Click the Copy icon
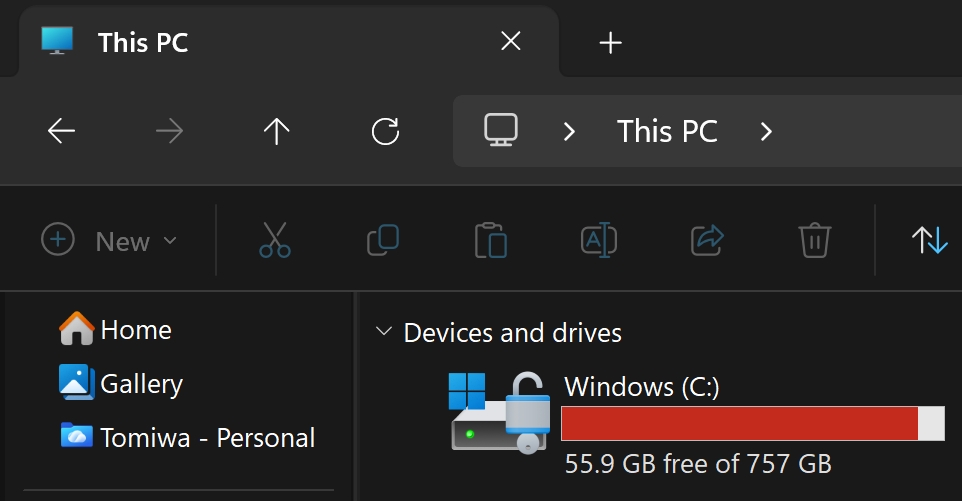 (383, 240)
